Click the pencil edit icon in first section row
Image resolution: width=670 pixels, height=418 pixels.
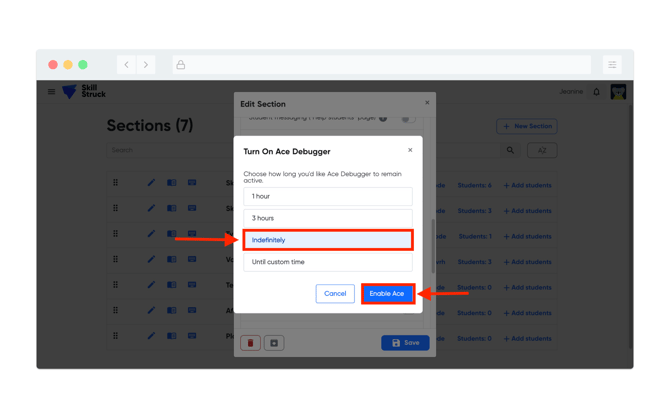point(151,183)
